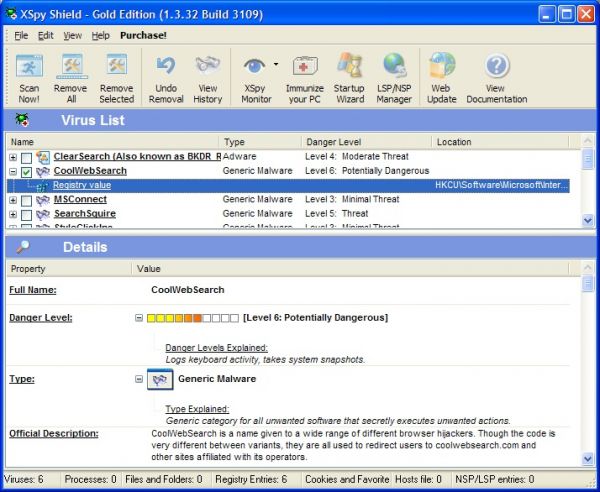Image resolution: width=600 pixels, height=492 pixels.
Task: Open the LSP/NSP Manager
Action: 394,68
